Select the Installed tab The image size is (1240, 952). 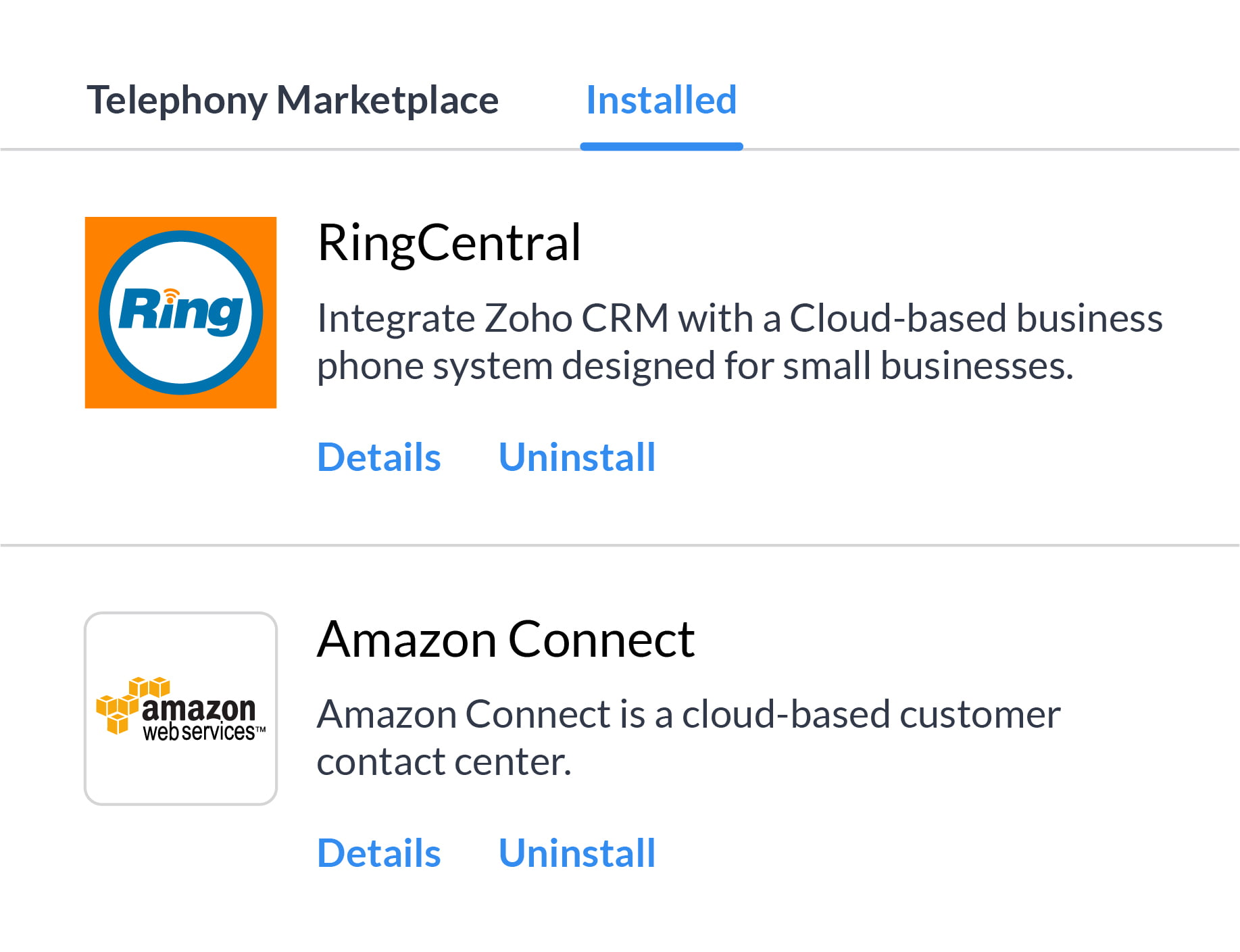coord(661,100)
